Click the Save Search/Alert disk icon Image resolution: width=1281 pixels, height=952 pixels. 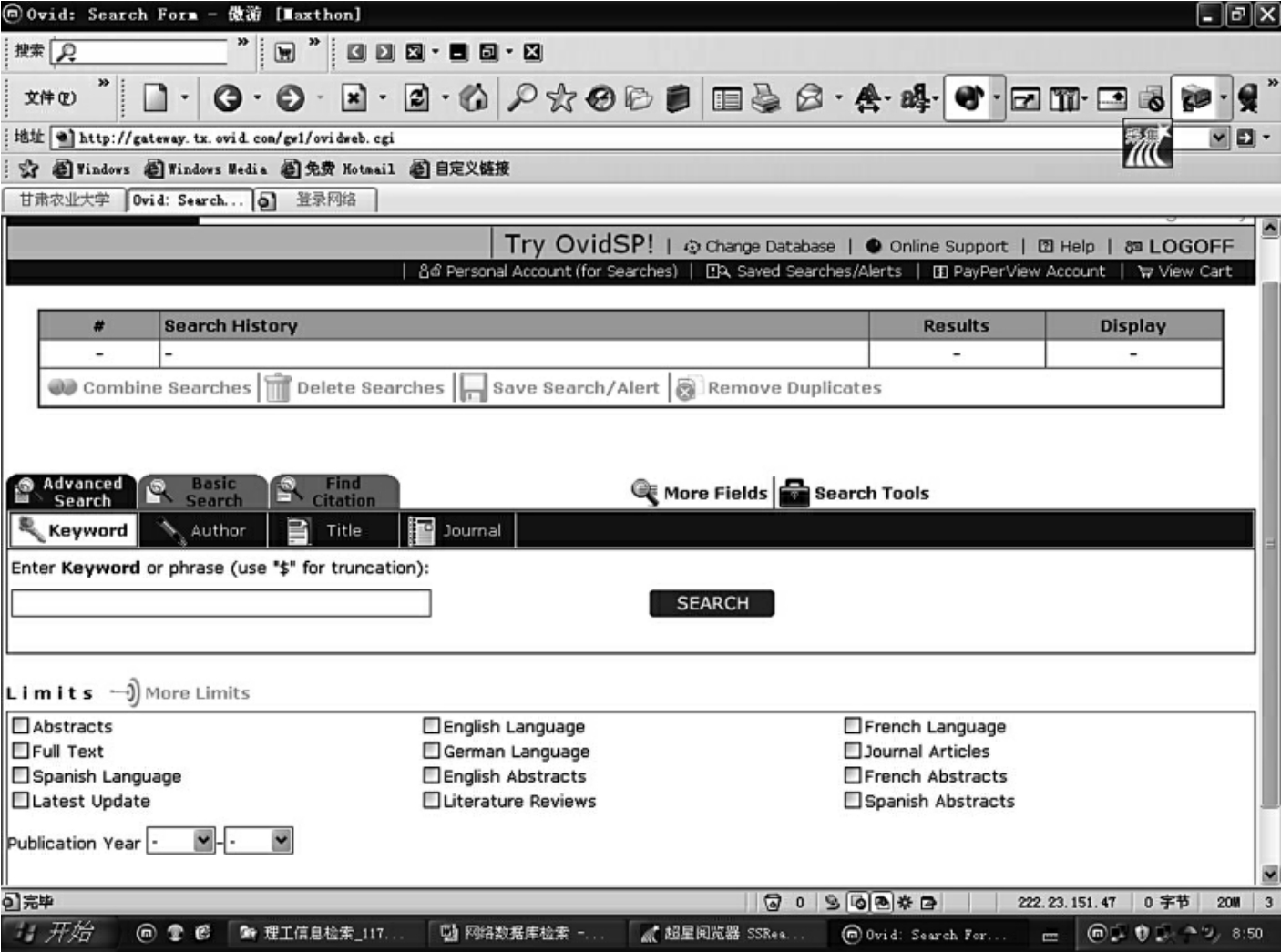tap(474, 387)
